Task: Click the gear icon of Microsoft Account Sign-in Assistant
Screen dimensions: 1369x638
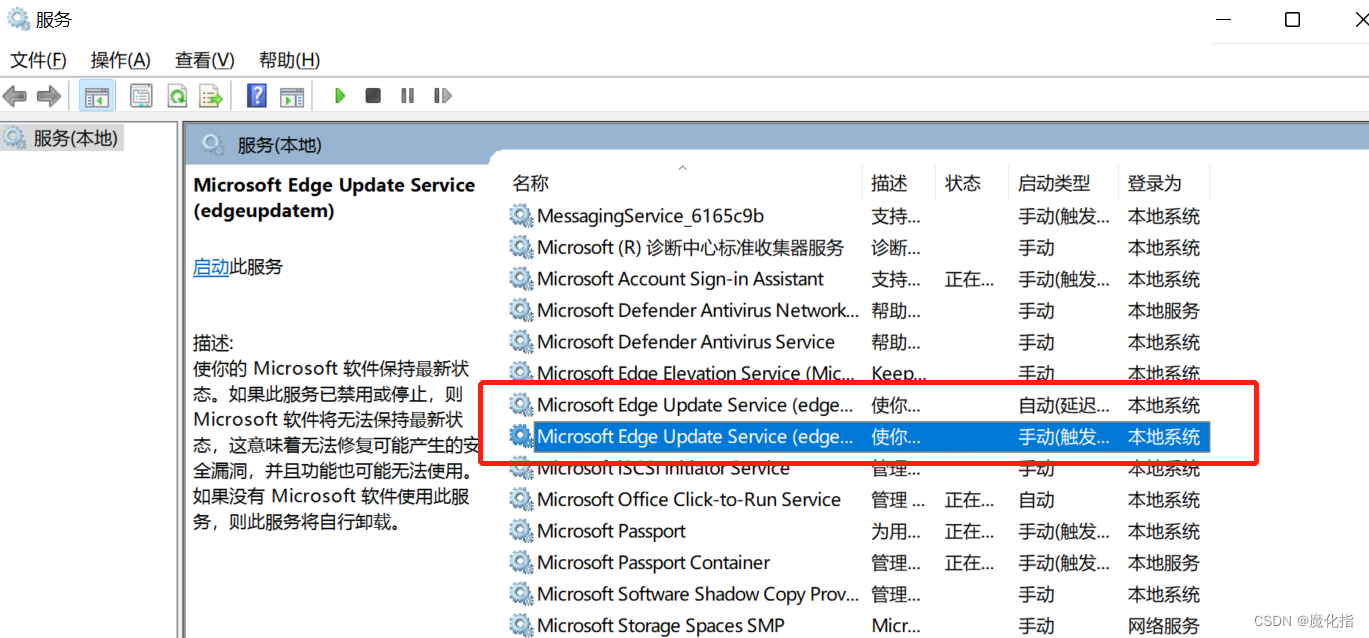Action: click(x=521, y=279)
